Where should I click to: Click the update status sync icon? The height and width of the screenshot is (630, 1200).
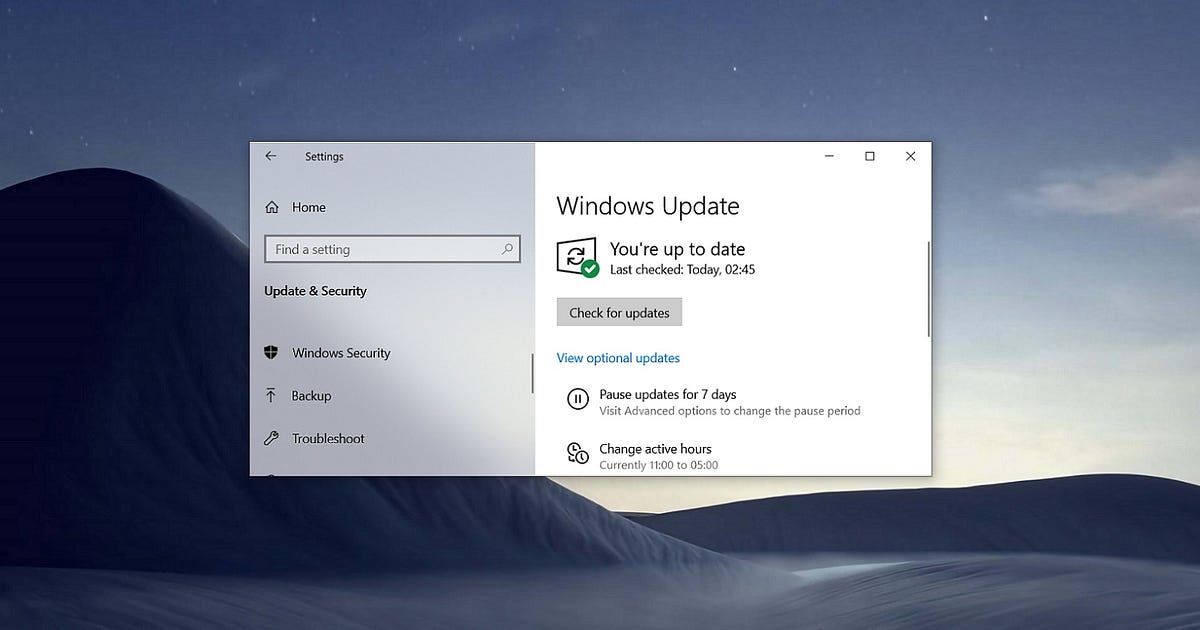click(577, 258)
